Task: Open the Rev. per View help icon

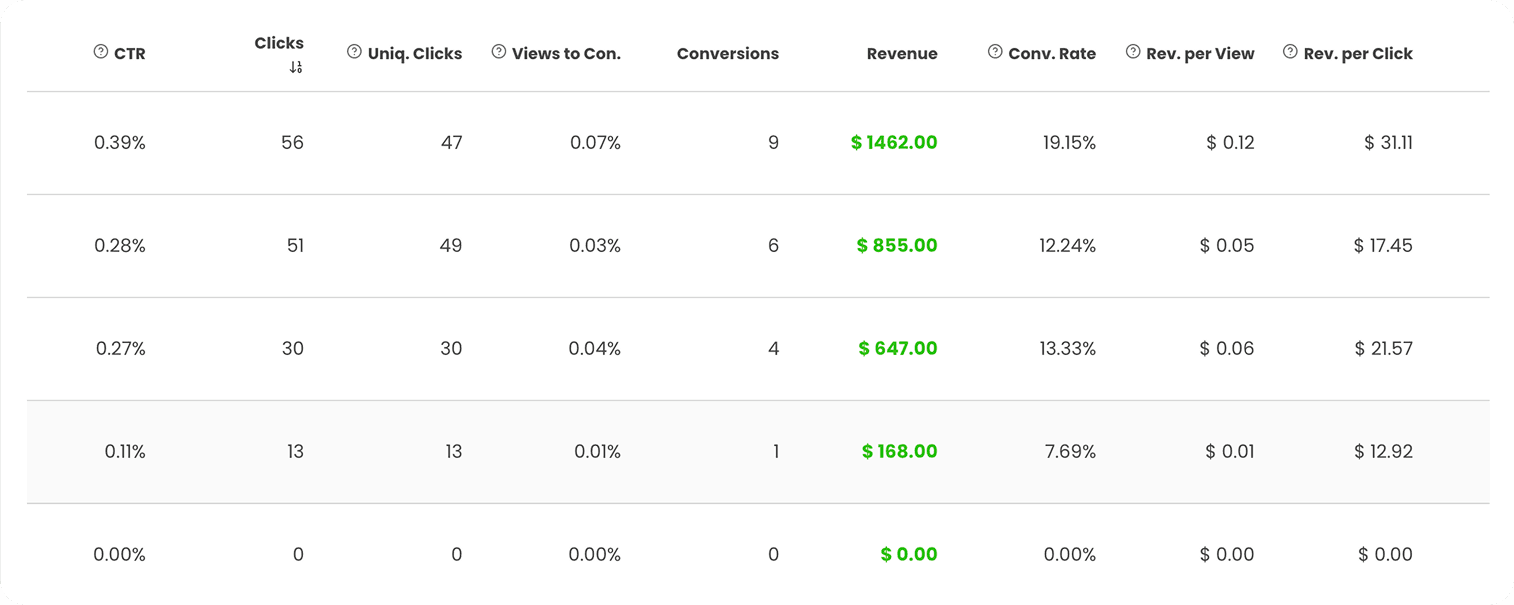Action: (x=1131, y=53)
